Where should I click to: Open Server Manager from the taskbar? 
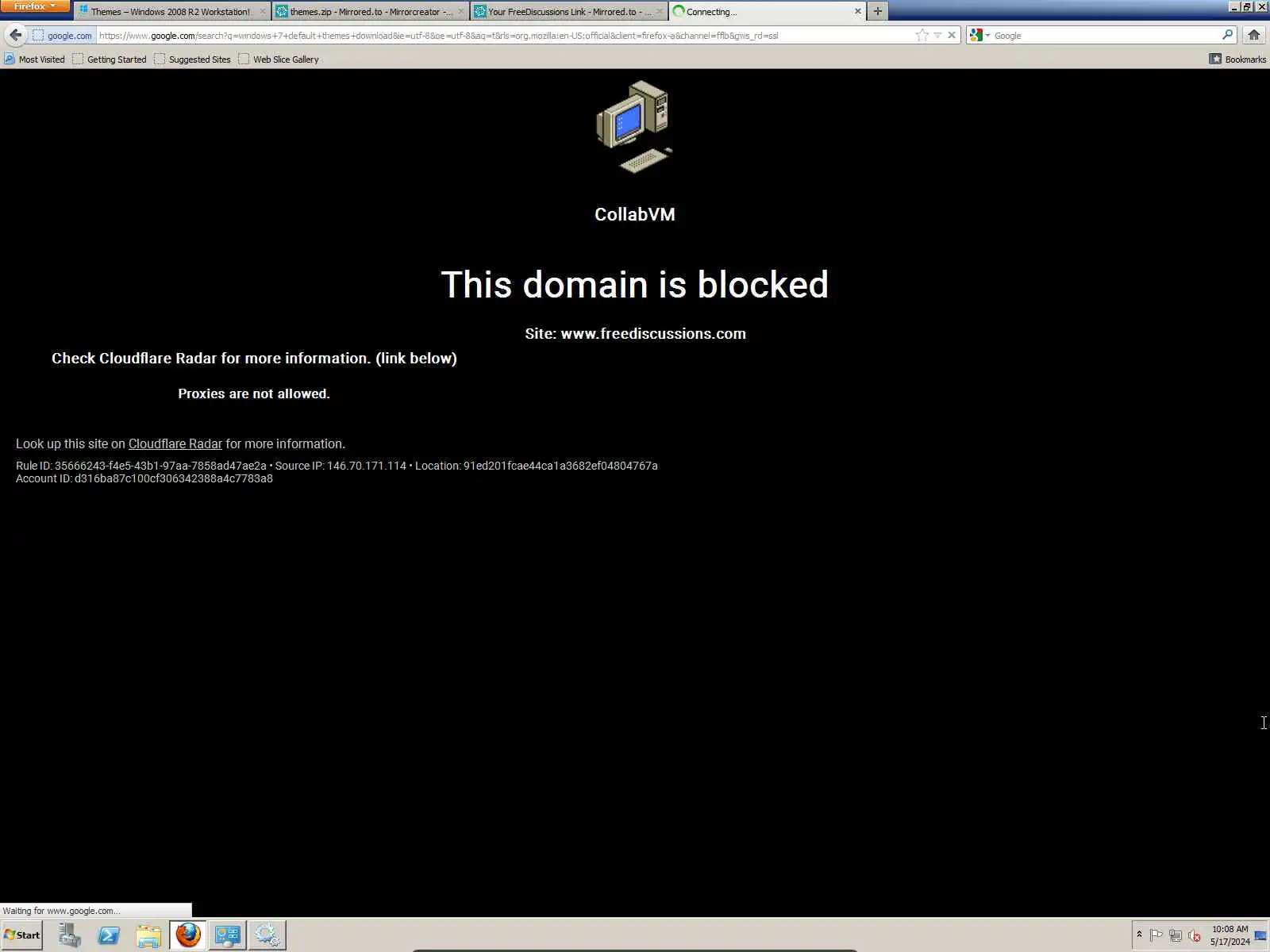coord(70,935)
